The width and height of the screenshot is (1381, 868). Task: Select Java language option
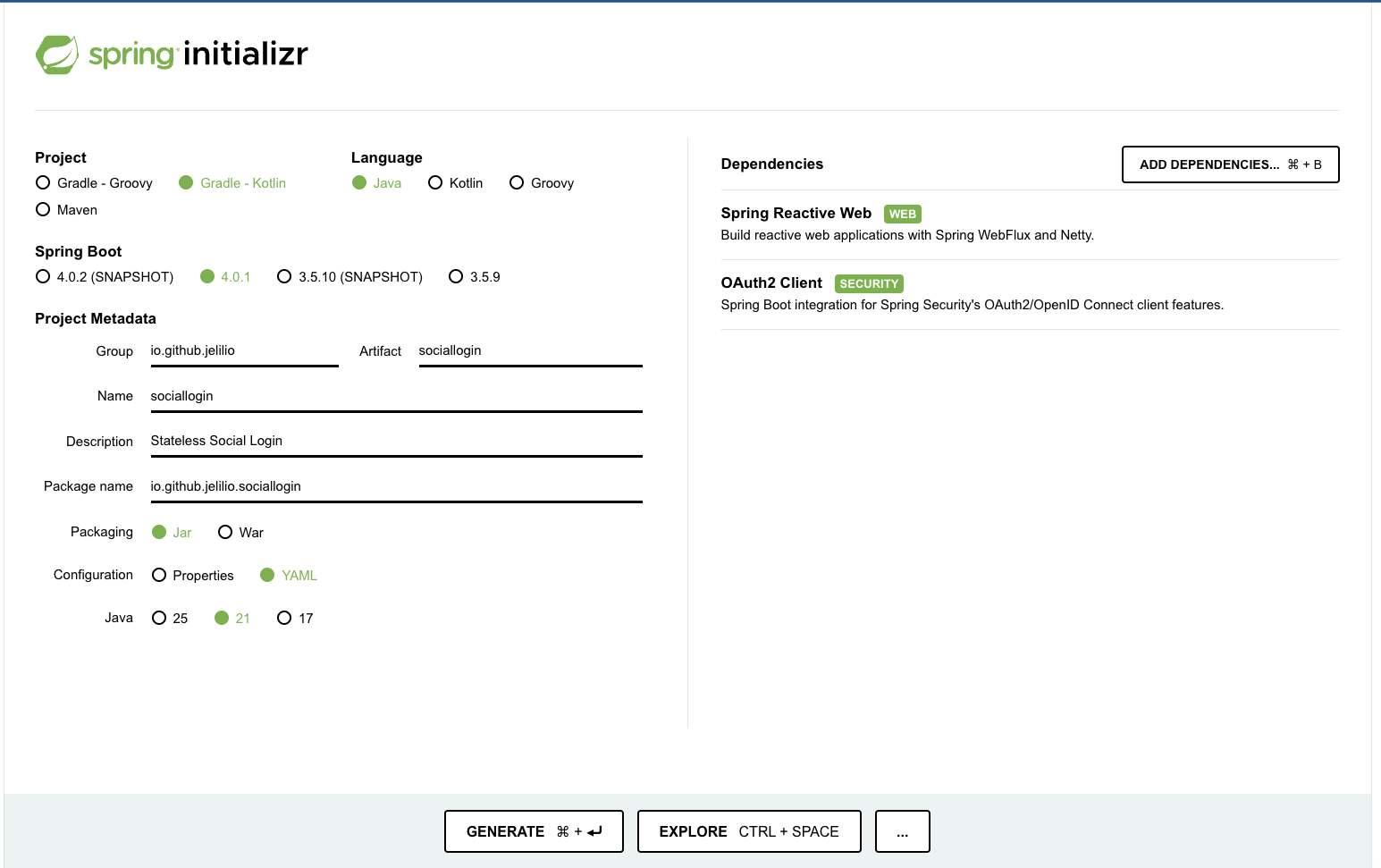[x=376, y=183]
